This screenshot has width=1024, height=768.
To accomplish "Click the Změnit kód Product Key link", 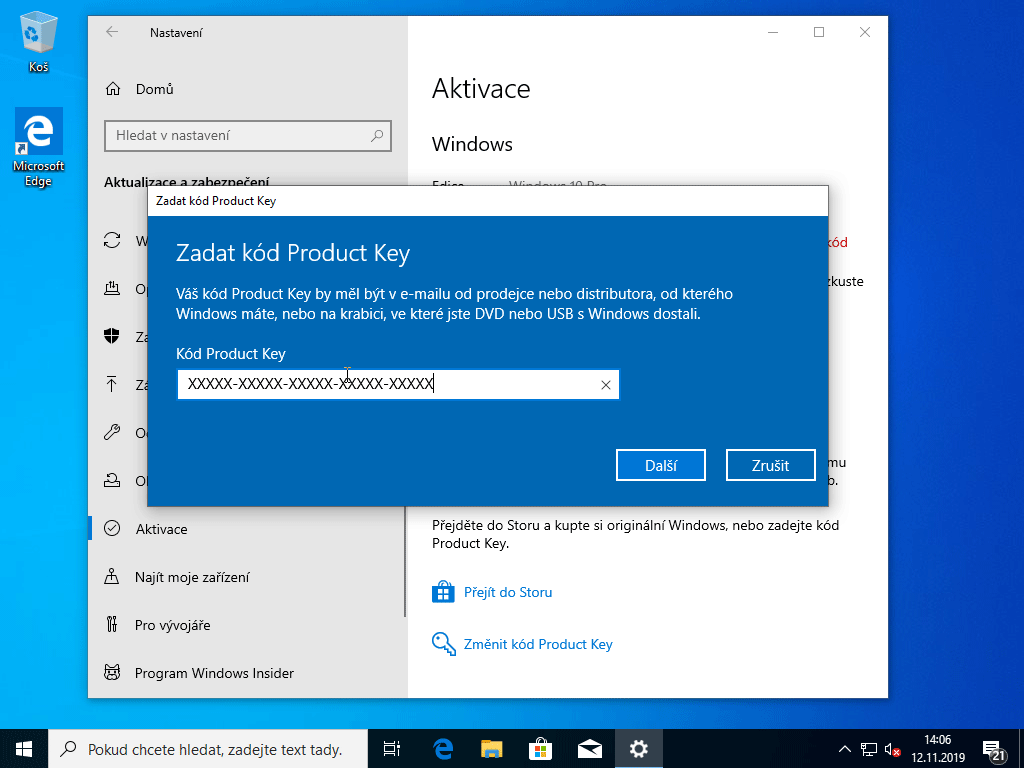I will [x=538, y=645].
